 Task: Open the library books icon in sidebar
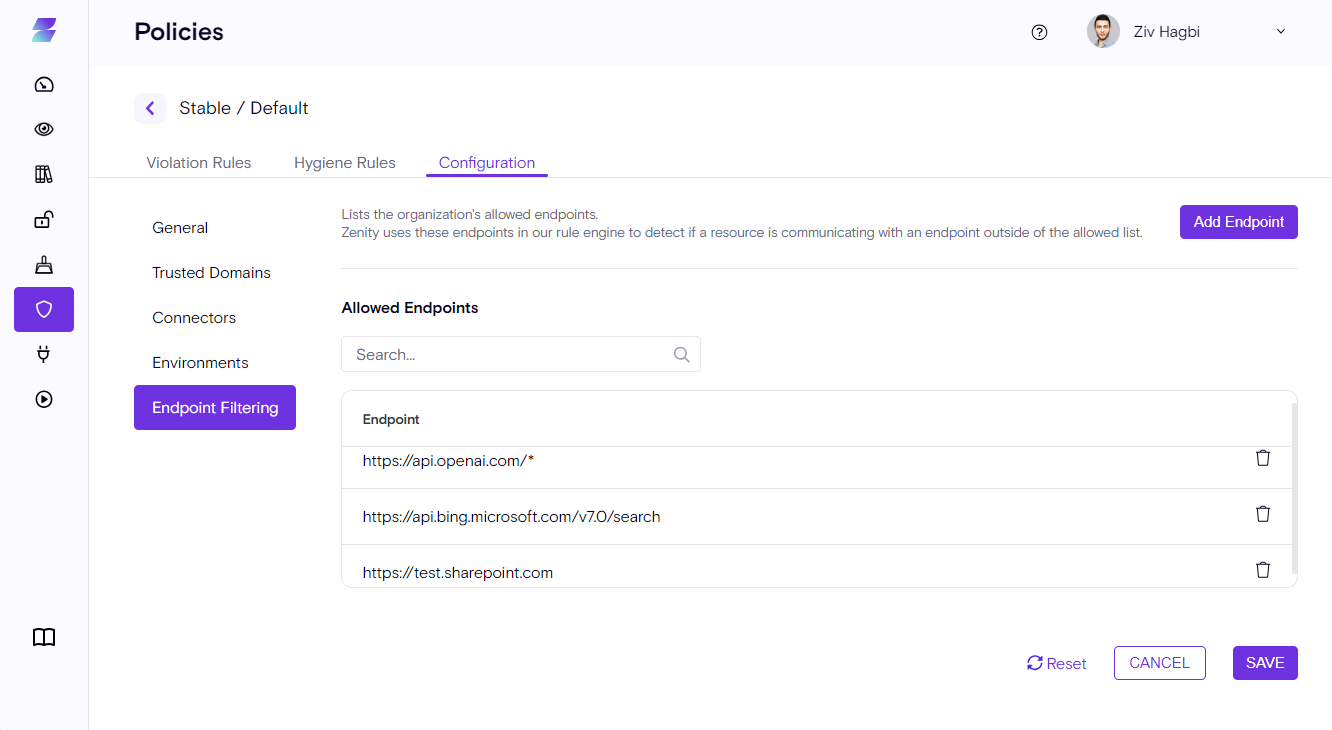44,174
